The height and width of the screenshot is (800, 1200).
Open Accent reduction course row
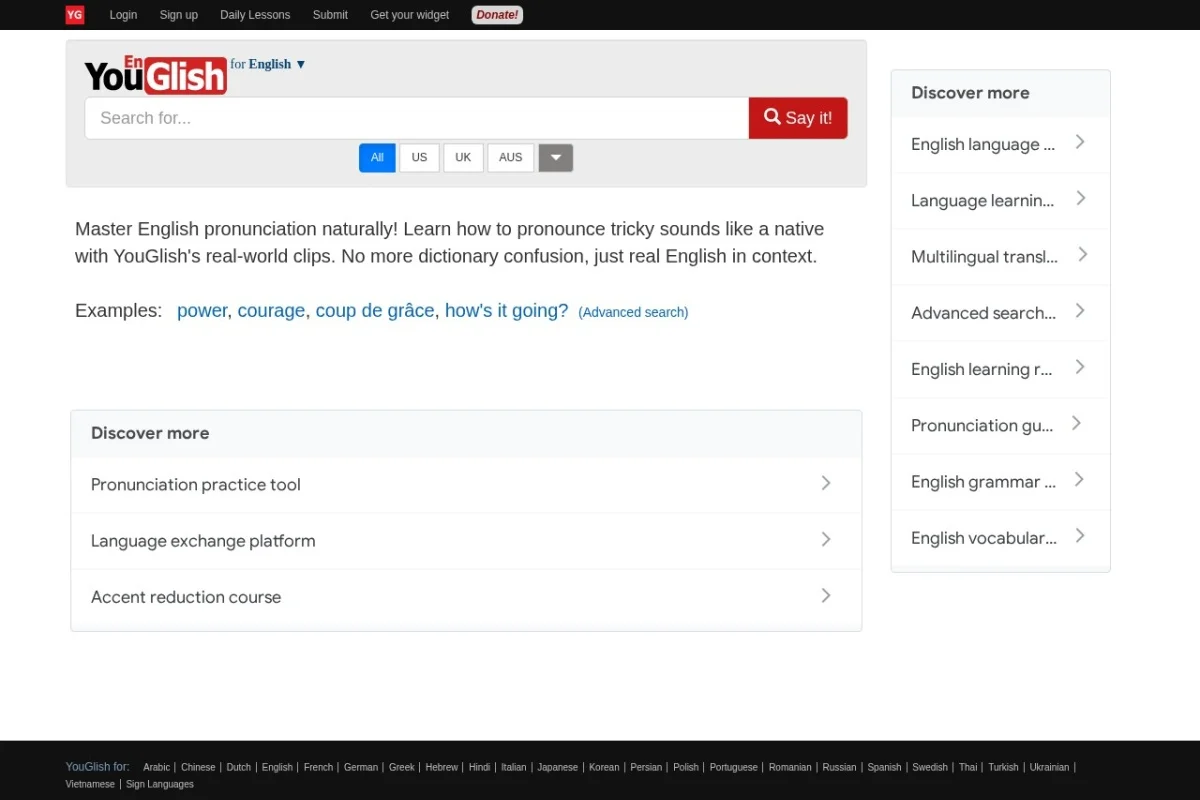pyautogui.click(x=466, y=597)
